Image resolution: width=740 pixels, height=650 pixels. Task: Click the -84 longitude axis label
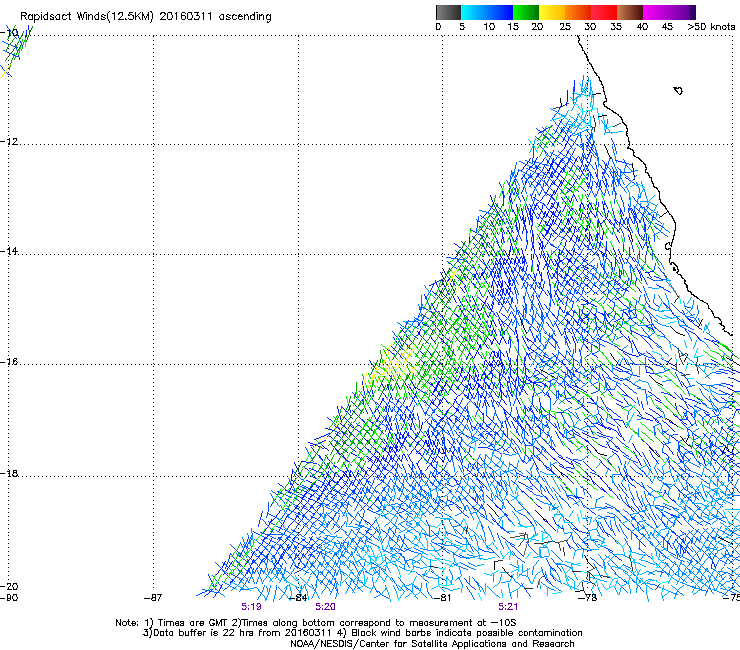point(298,598)
